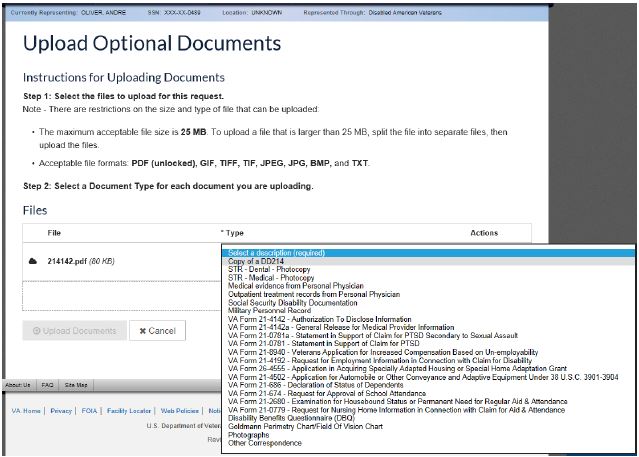Follow the Privacy link

[61, 411]
